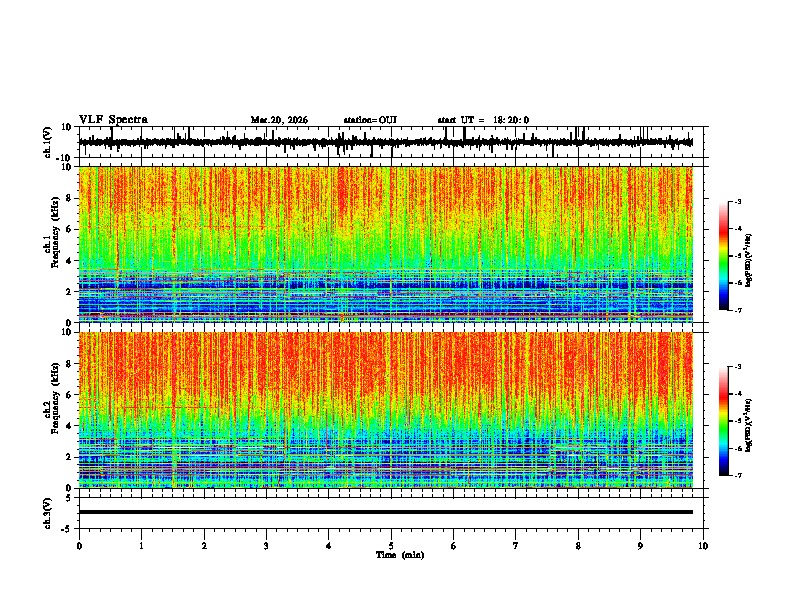This screenshot has height=612, width=792.
Task: Click the 6 kHz tick on the ch.1 frequency axis
Action: click(x=69, y=230)
